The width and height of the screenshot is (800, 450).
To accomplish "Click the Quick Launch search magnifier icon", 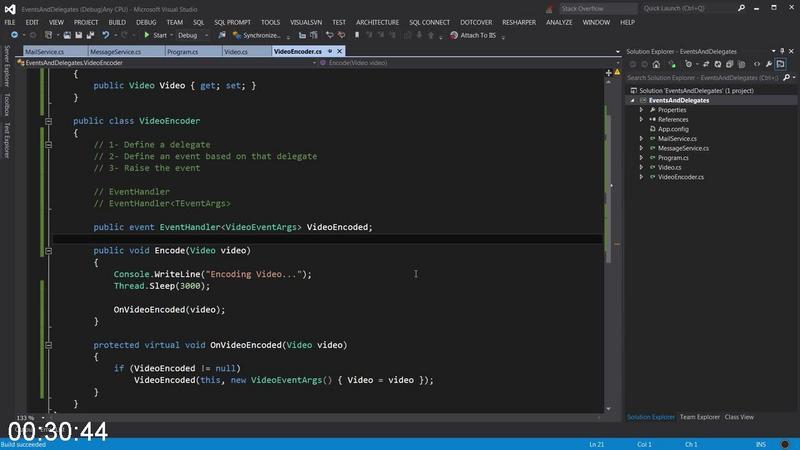I will pos(741,8).
